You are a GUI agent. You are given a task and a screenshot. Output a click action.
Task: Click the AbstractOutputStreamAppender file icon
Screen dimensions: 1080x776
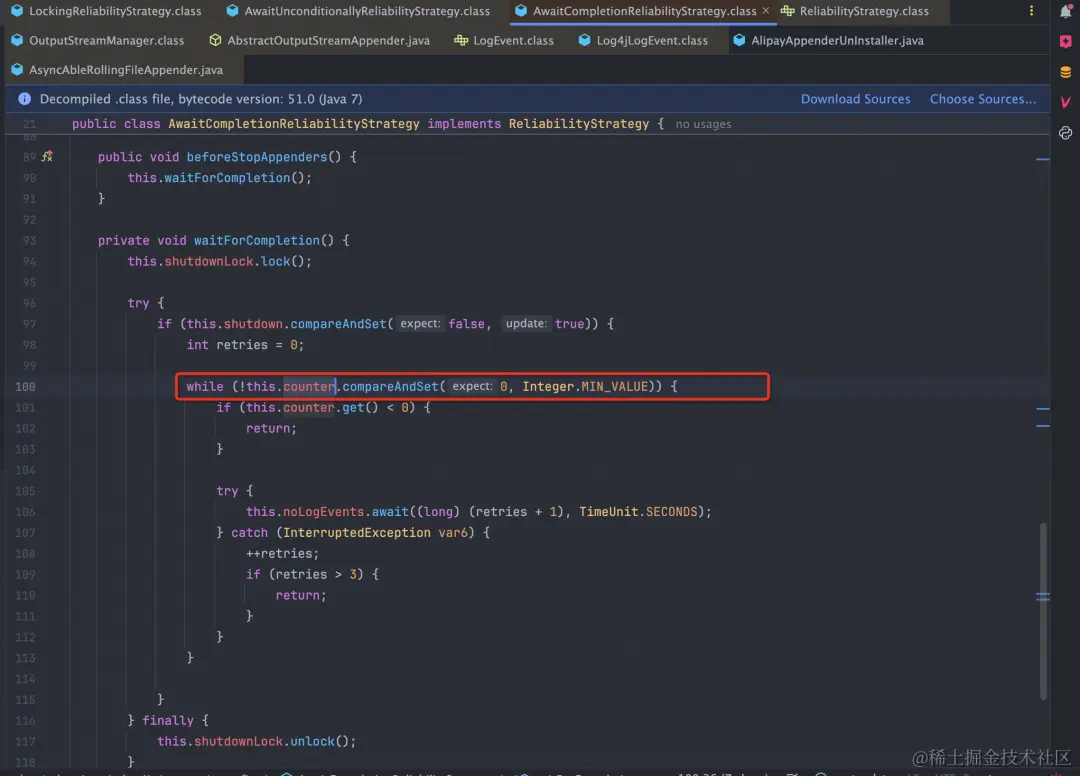[x=215, y=41]
